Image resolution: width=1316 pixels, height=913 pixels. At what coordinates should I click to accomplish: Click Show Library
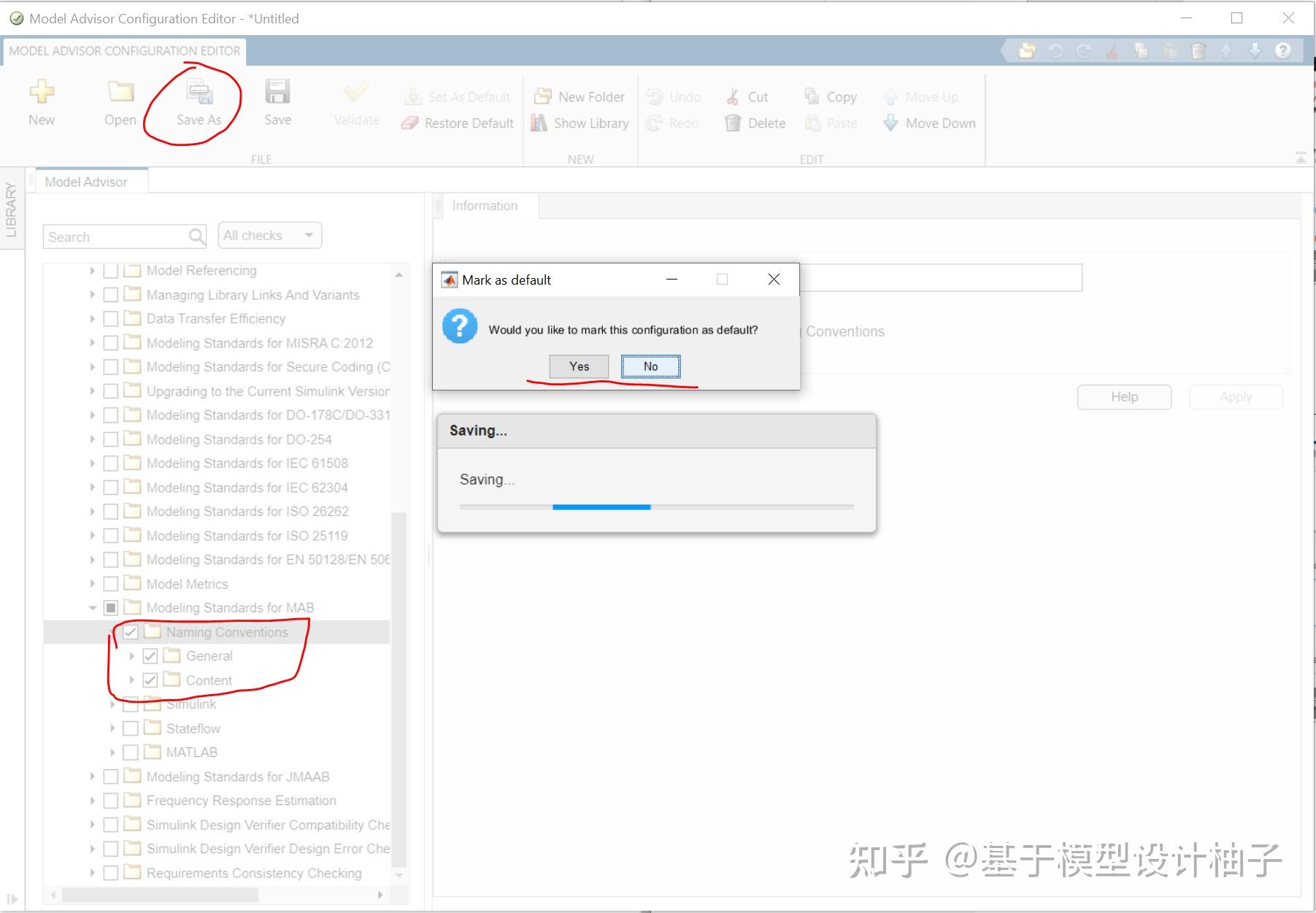point(580,123)
